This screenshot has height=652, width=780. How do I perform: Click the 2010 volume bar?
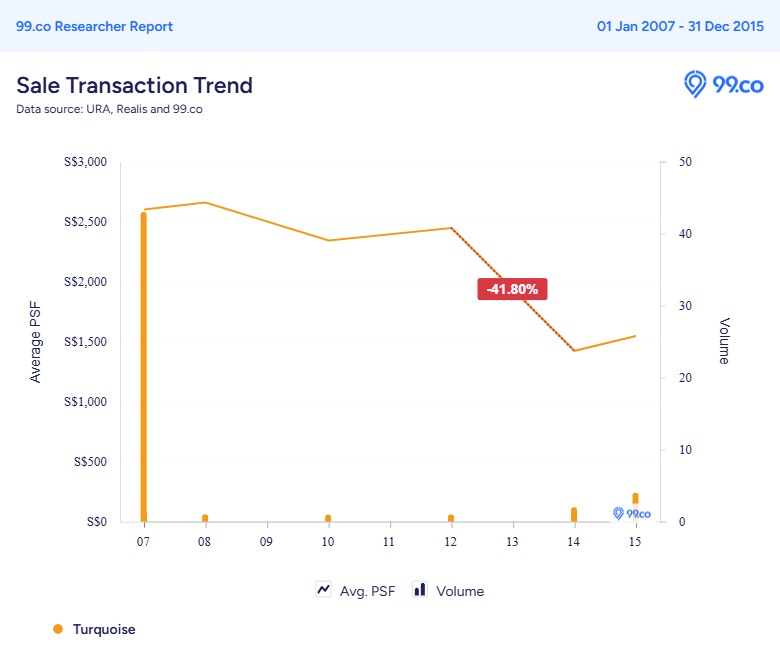[328, 518]
